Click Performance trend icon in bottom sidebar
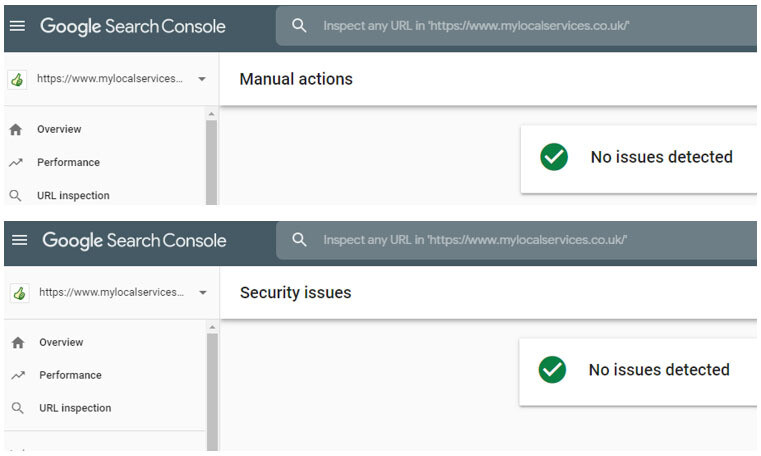Screen dimensions: 761x456 coord(17,376)
